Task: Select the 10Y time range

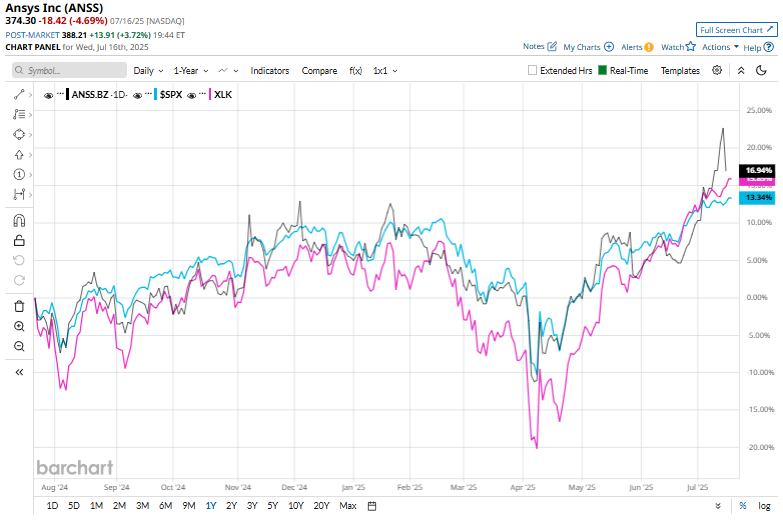Action: coord(296,506)
